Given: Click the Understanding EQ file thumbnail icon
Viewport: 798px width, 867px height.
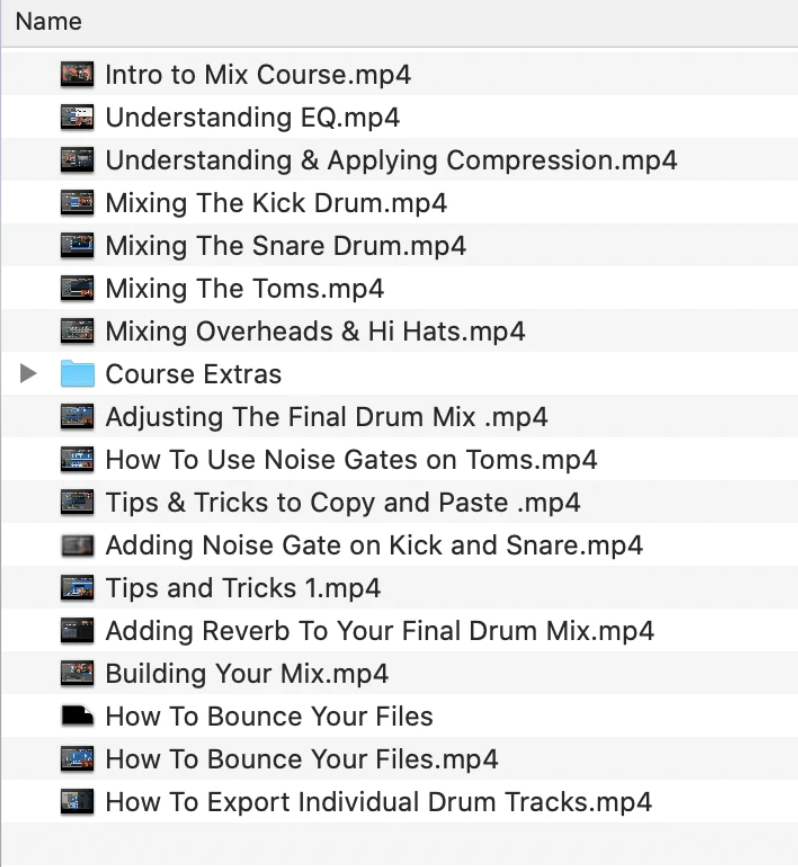Looking at the screenshot, I should coord(77,117).
